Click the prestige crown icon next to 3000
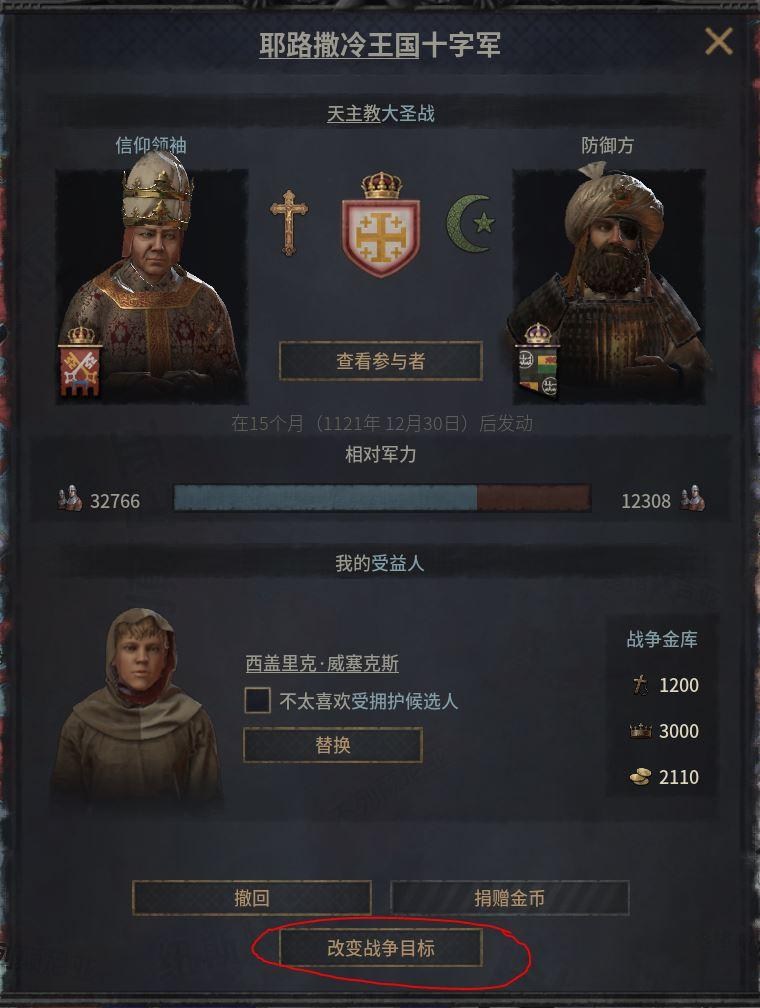Screen dimensions: 760x1008 [x=640, y=731]
